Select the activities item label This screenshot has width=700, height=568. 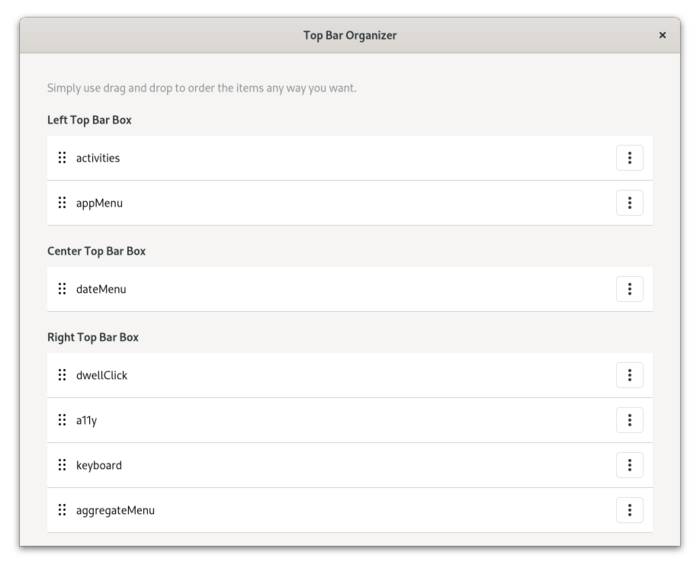(98, 158)
